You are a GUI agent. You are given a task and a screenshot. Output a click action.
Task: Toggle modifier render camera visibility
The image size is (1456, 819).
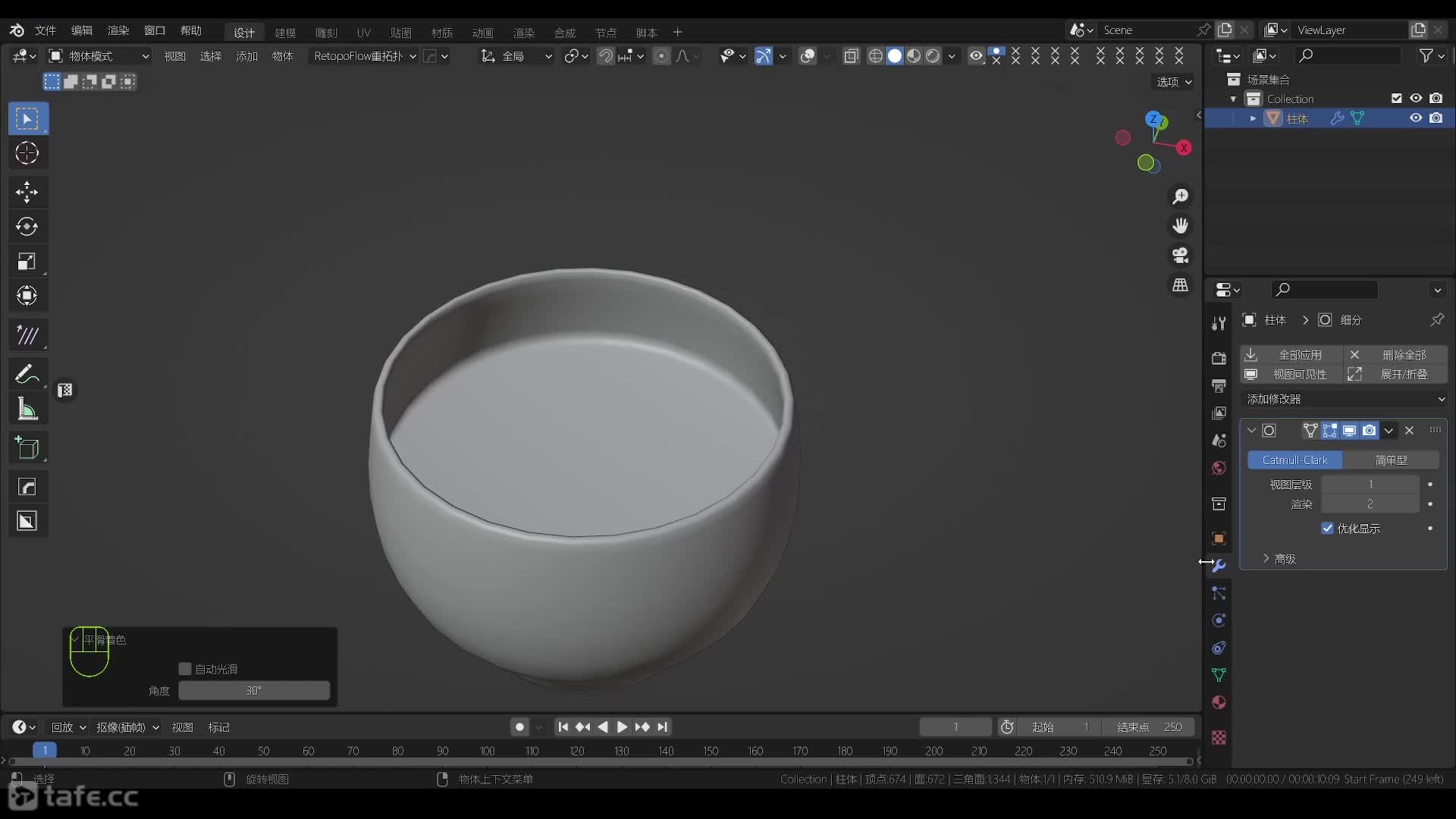click(x=1369, y=431)
